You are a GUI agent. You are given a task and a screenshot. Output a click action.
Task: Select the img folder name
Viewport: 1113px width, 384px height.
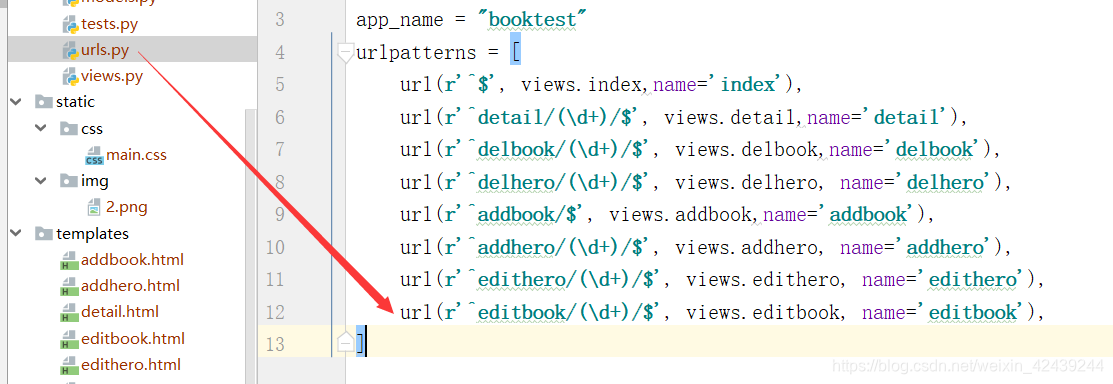(x=94, y=181)
